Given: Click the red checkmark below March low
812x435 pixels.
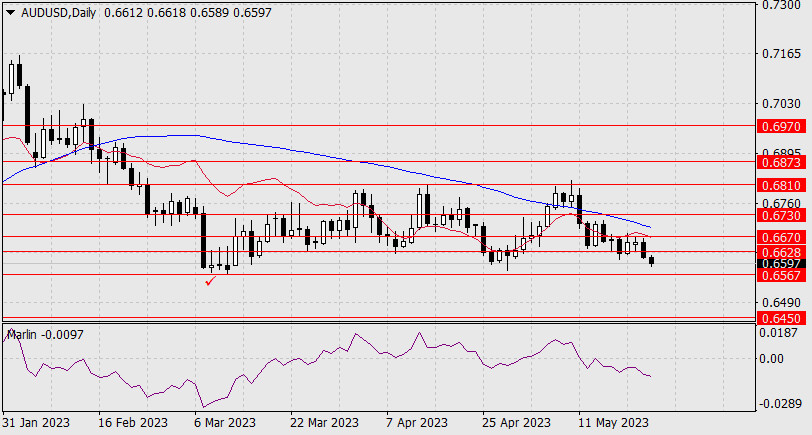Looking at the screenshot, I should pyautogui.click(x=210, y=282).
